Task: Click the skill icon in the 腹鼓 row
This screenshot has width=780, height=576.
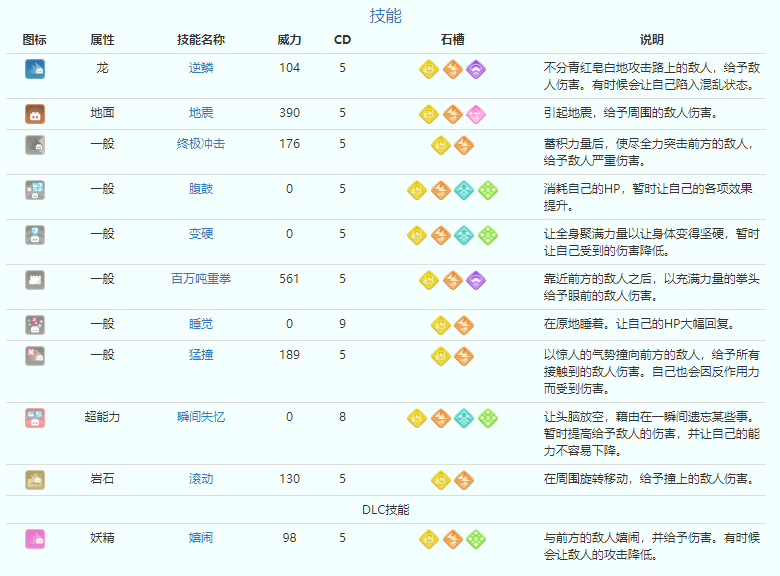Action: click(35, 190)
